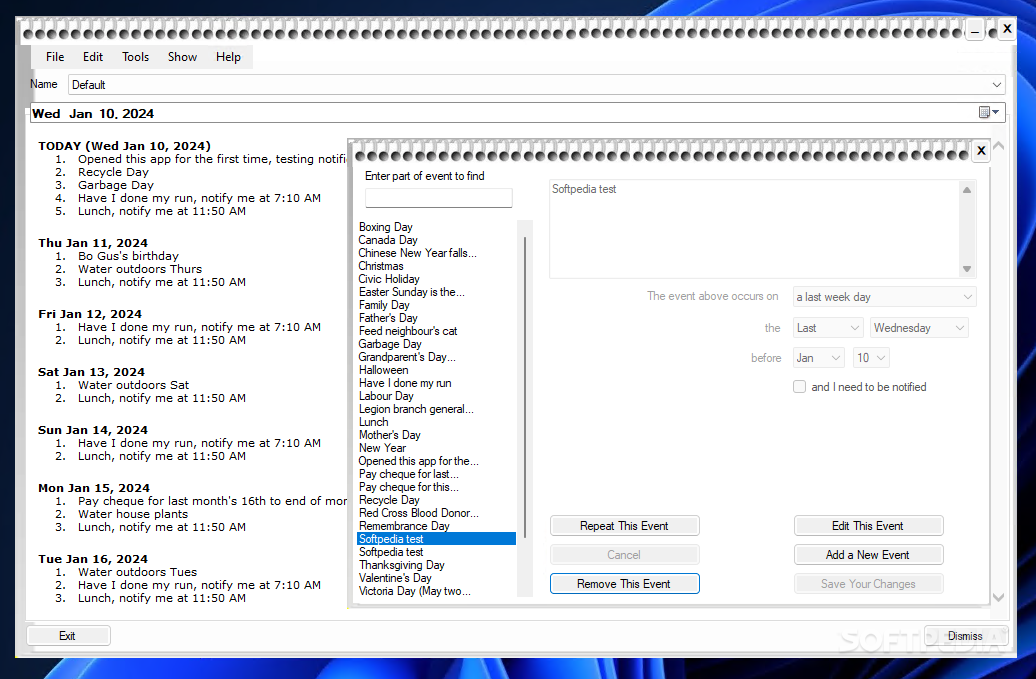
Task: Click the Save Your Changes button
Action: coord(868,584)
